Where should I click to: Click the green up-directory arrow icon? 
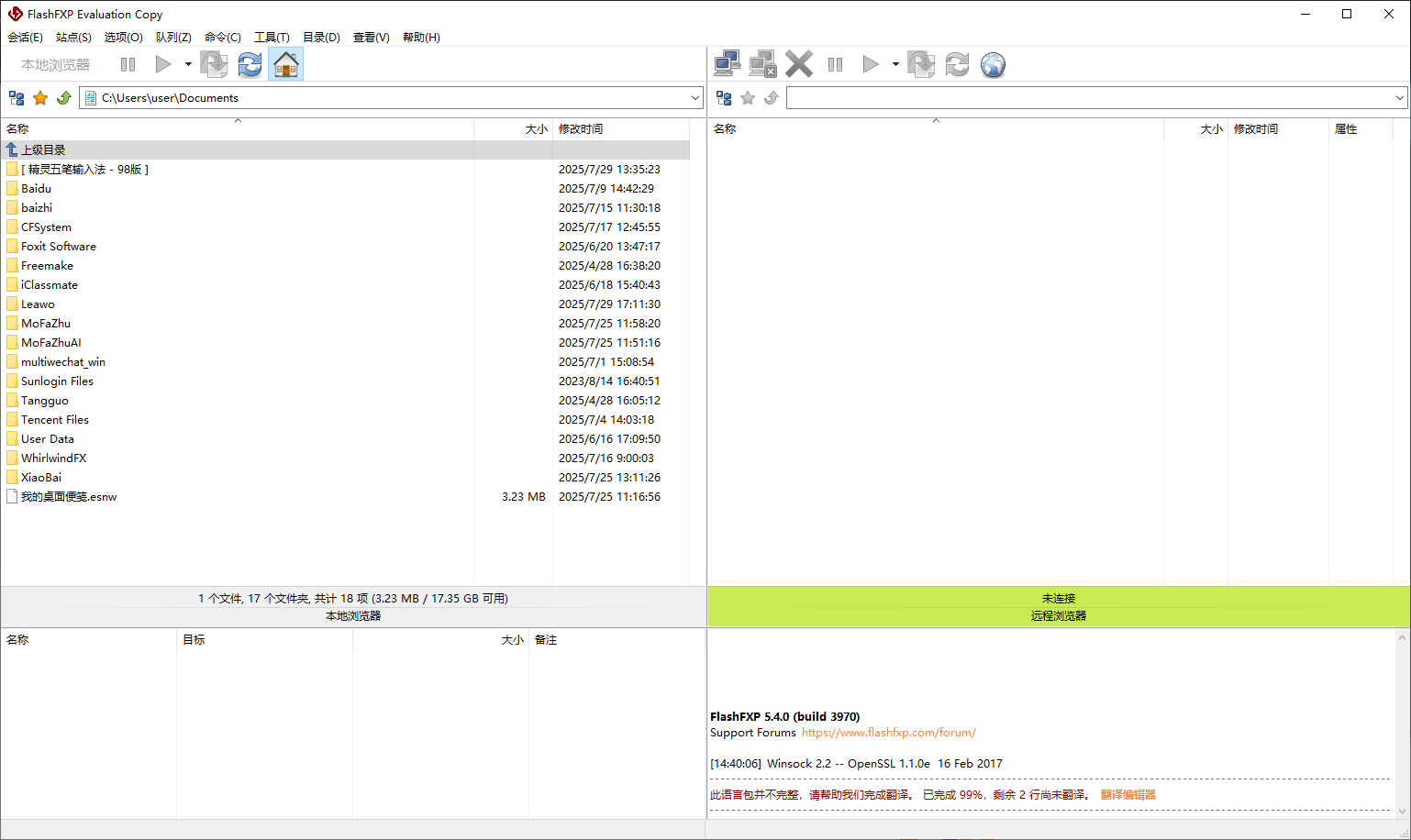(x=64, y=98)
